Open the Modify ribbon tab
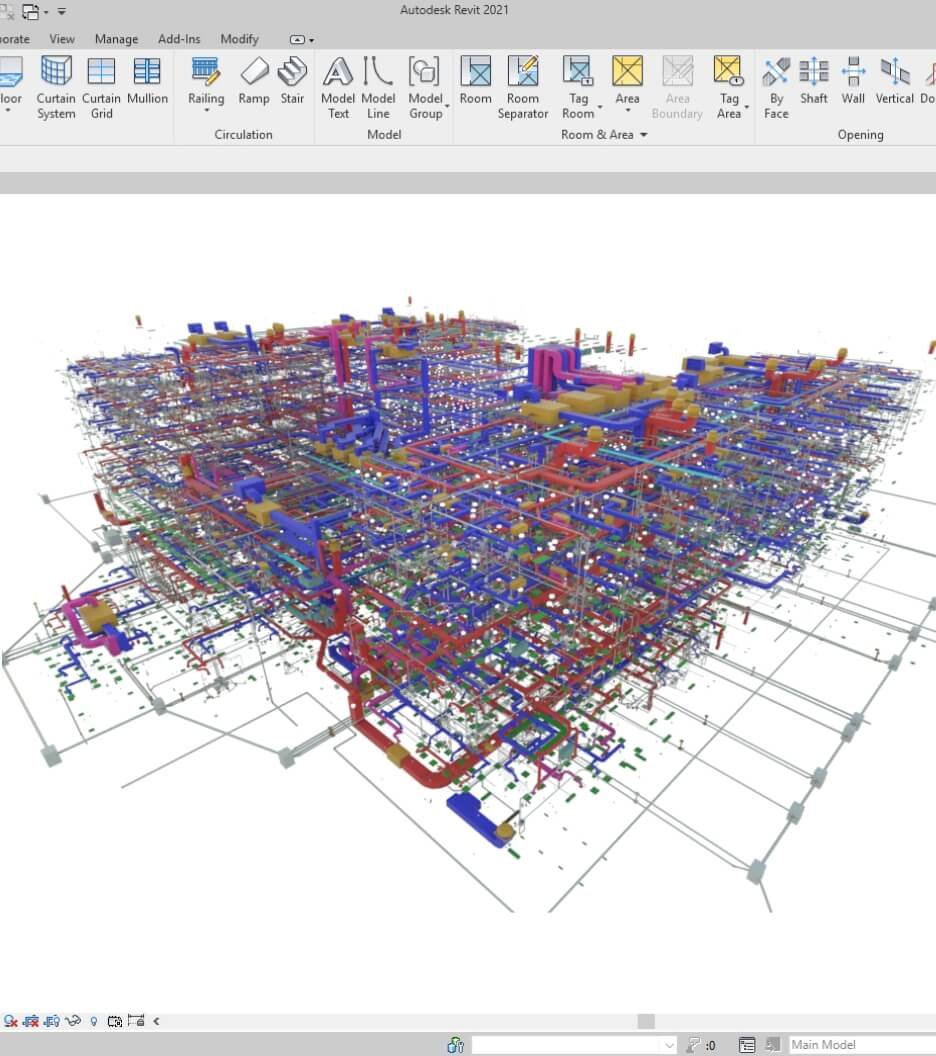This screenshot has width=936, height=1056. pyautogui.click(x=239, y=39)
